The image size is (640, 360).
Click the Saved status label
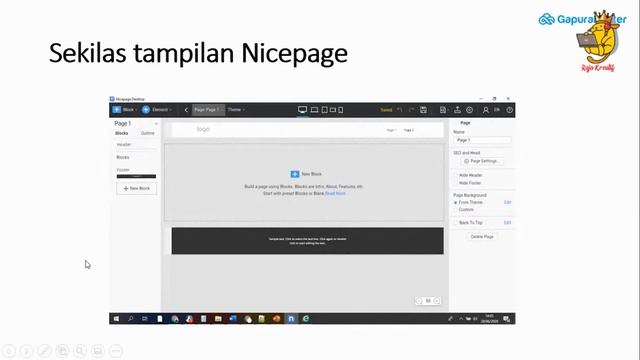[x=386, y=110]
